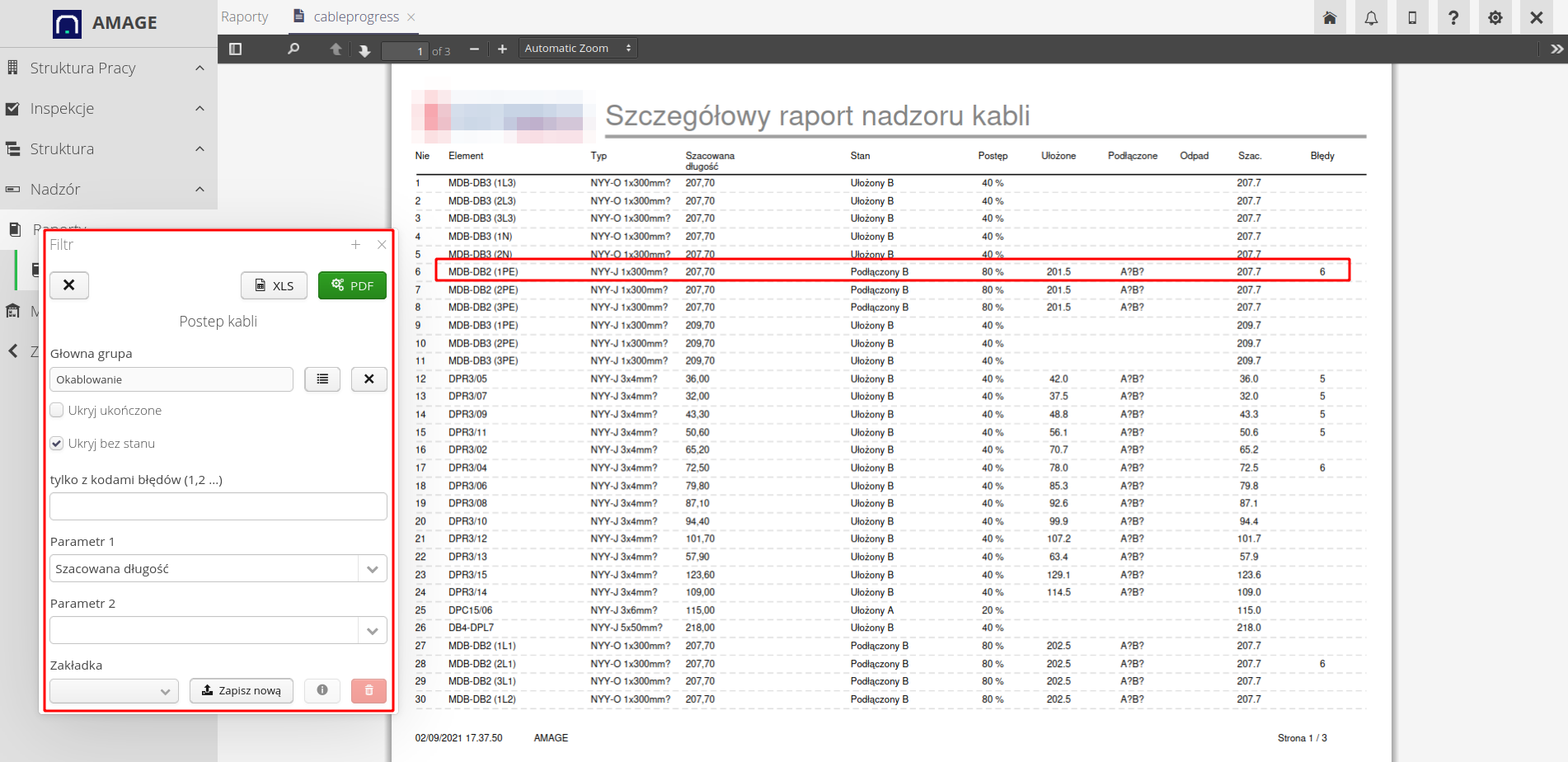Screen dimensions: 1568x762
Task: Save a new bookmark with Zapisz nową
Action: [241, 690]
